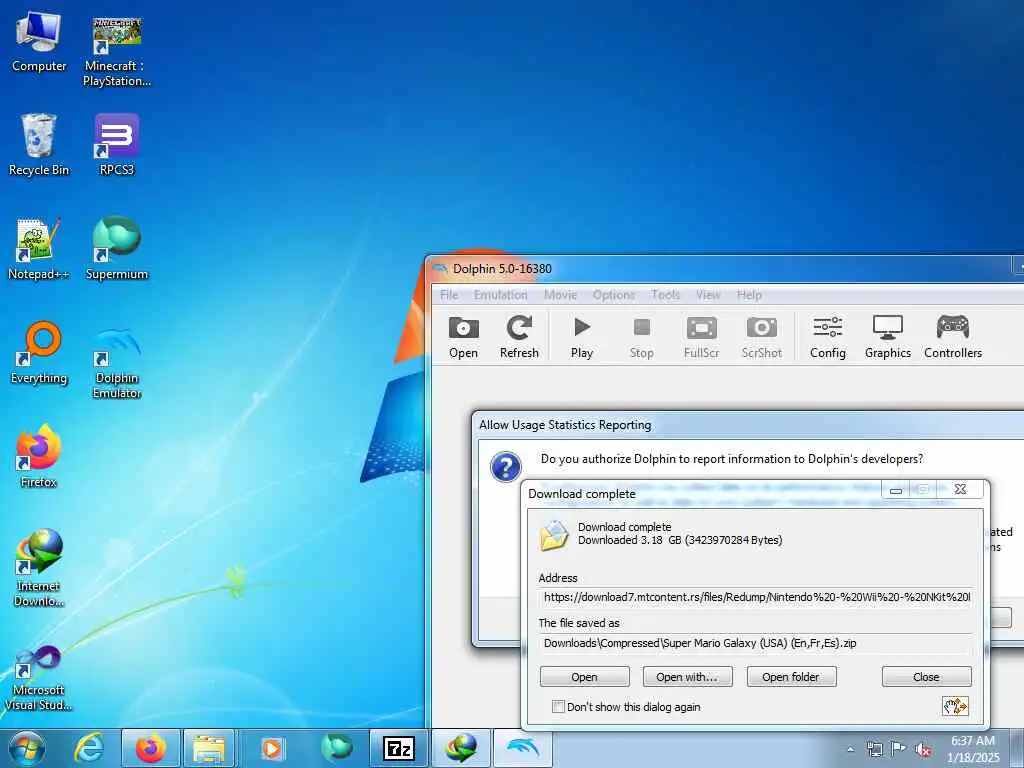Open Firefox from the taskbar
1024x768 pixels.
[x=150, y=749]
